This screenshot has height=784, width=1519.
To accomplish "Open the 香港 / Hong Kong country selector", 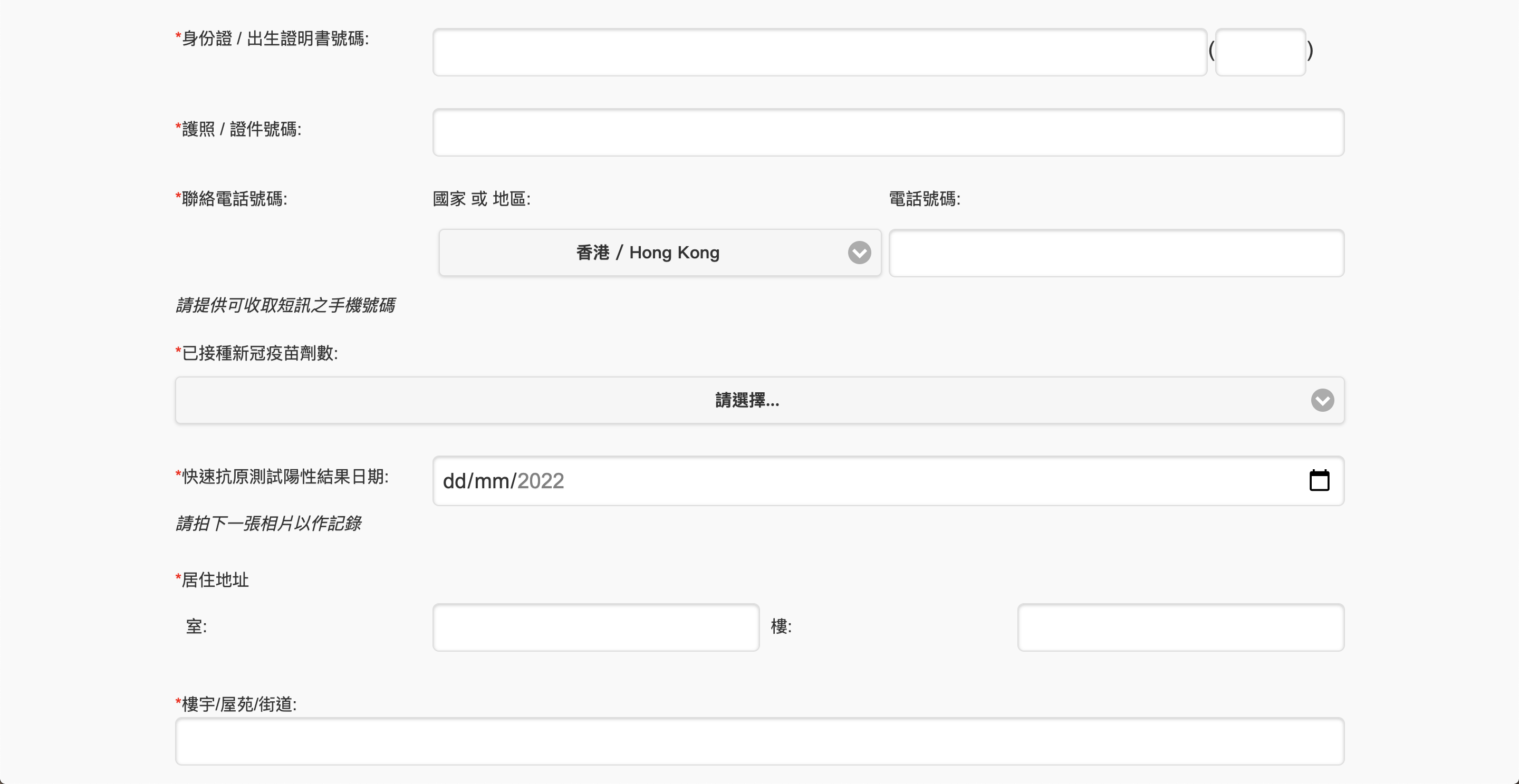I will 648,253.
